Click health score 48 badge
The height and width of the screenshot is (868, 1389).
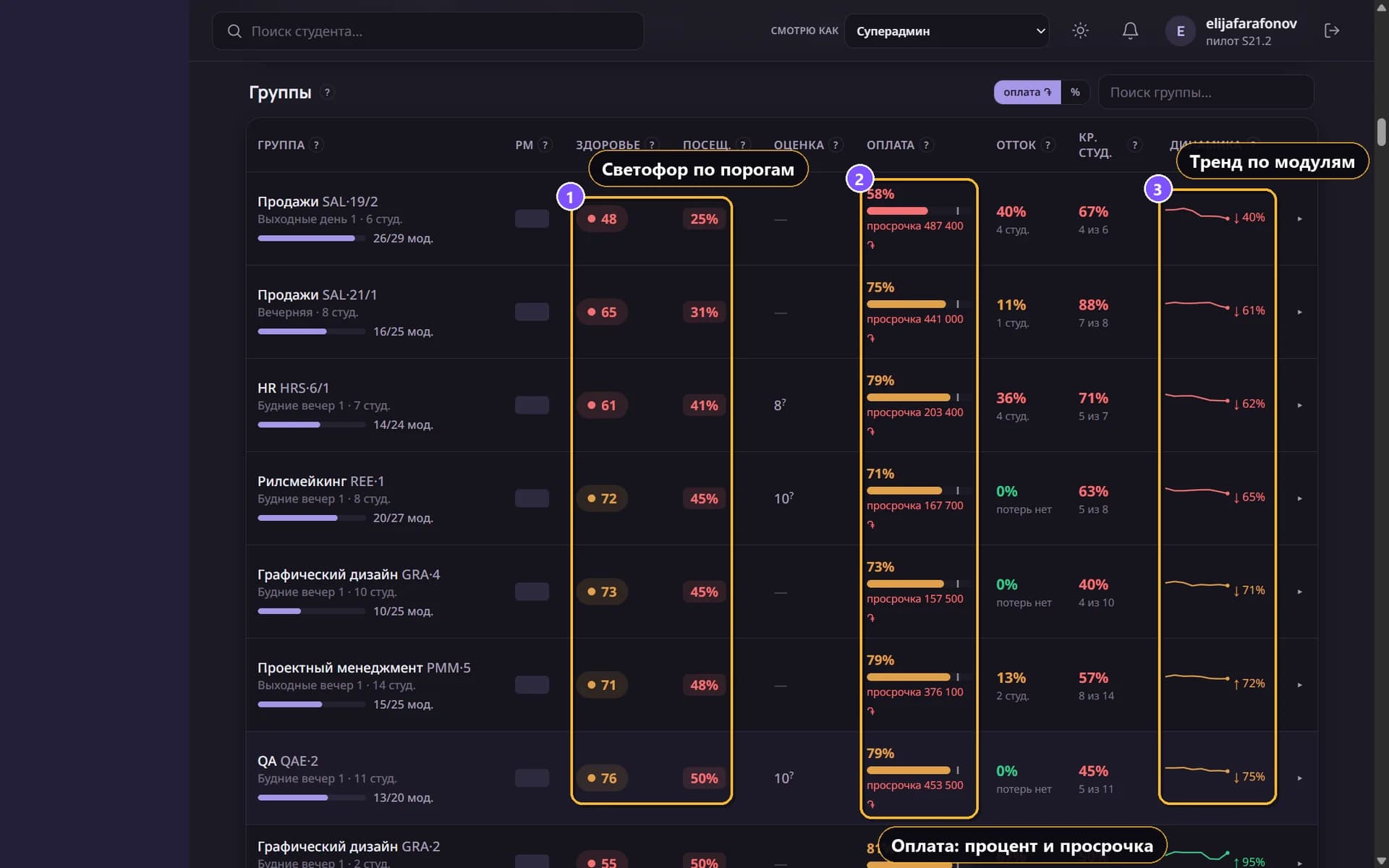(x=602, y=218)
